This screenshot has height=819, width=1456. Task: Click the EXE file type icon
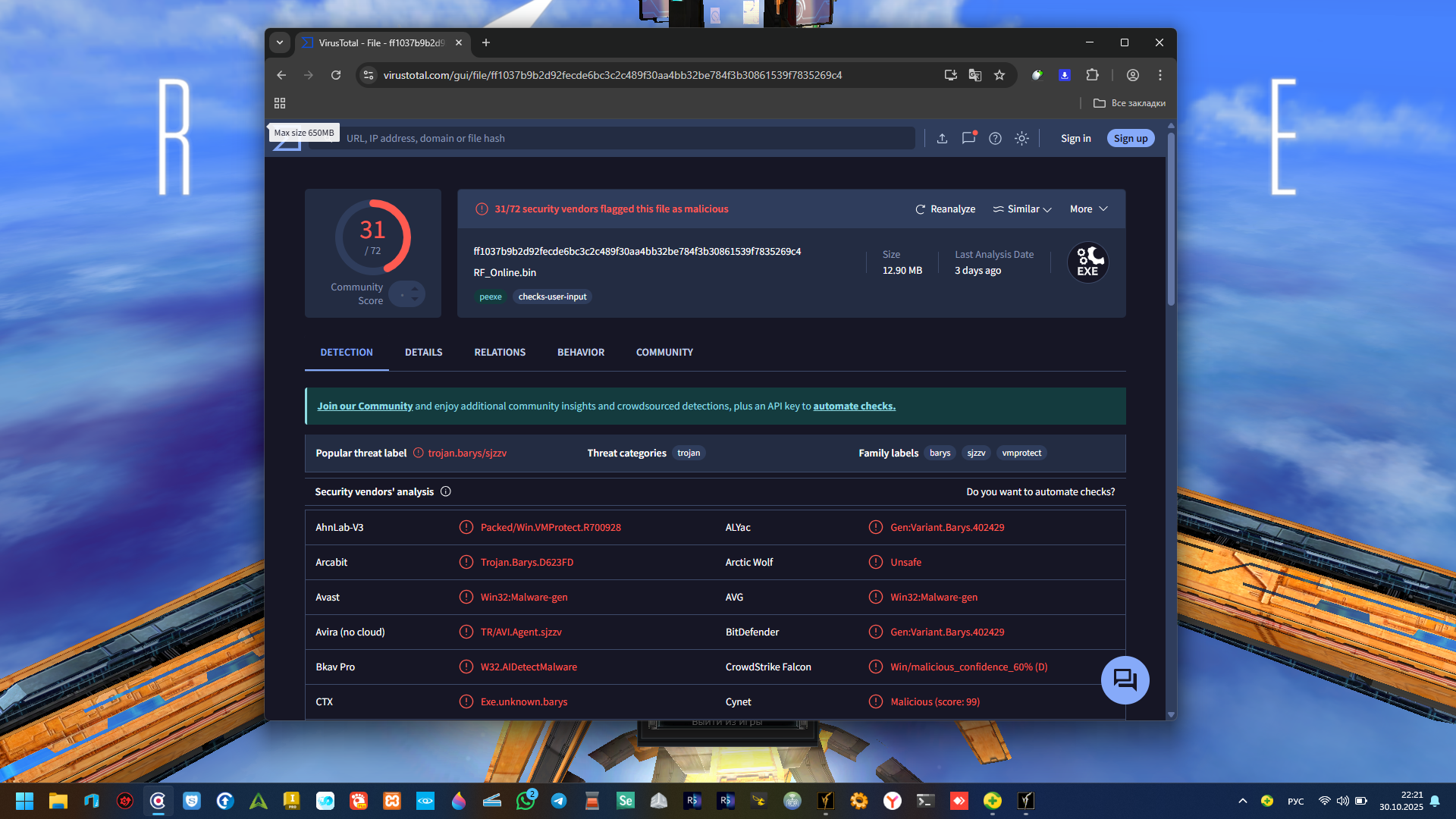pyautogui.click(x=1087, y=262)
